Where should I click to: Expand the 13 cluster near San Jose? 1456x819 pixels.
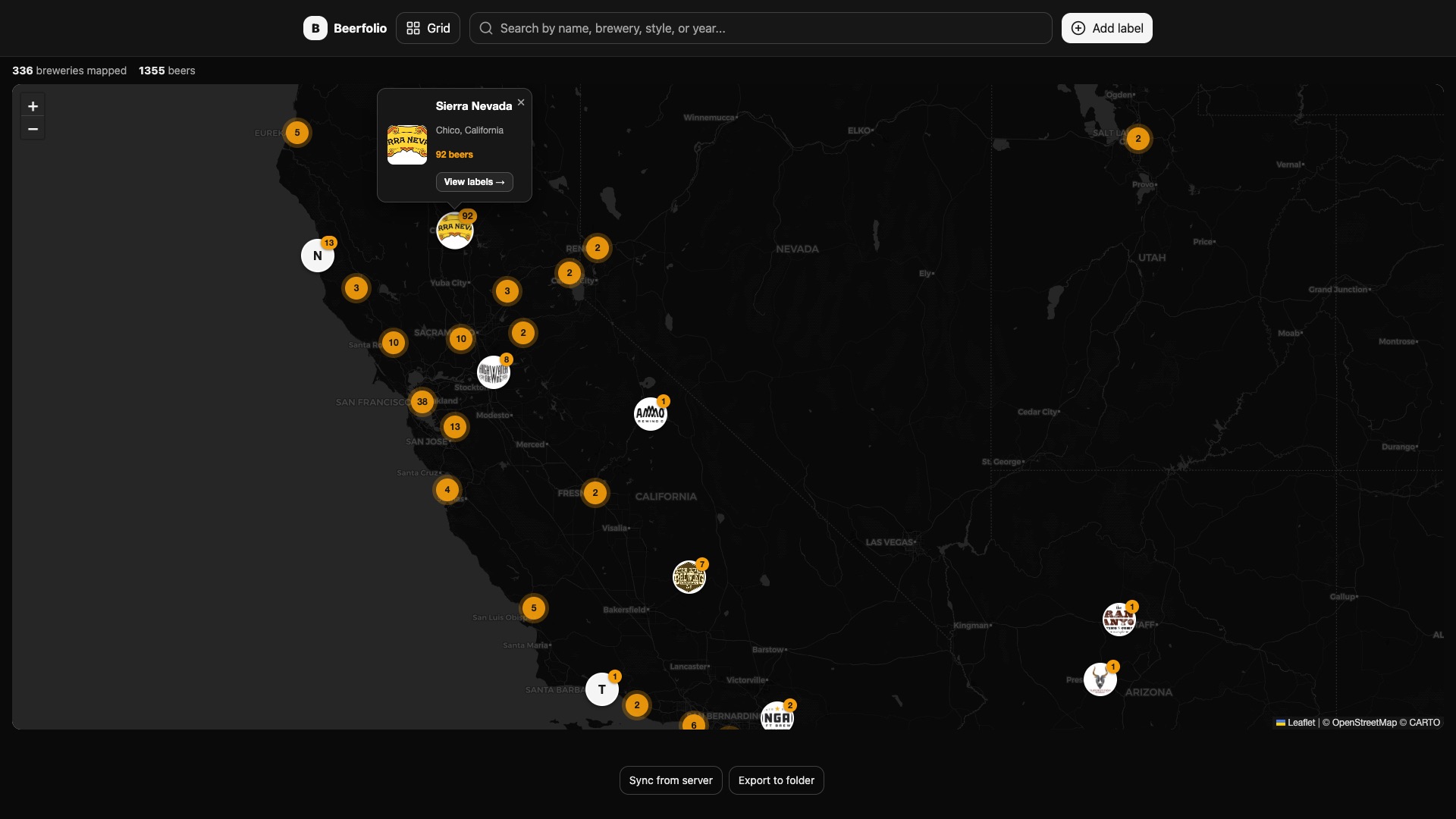pyautogui.click(x=455, y=427)
